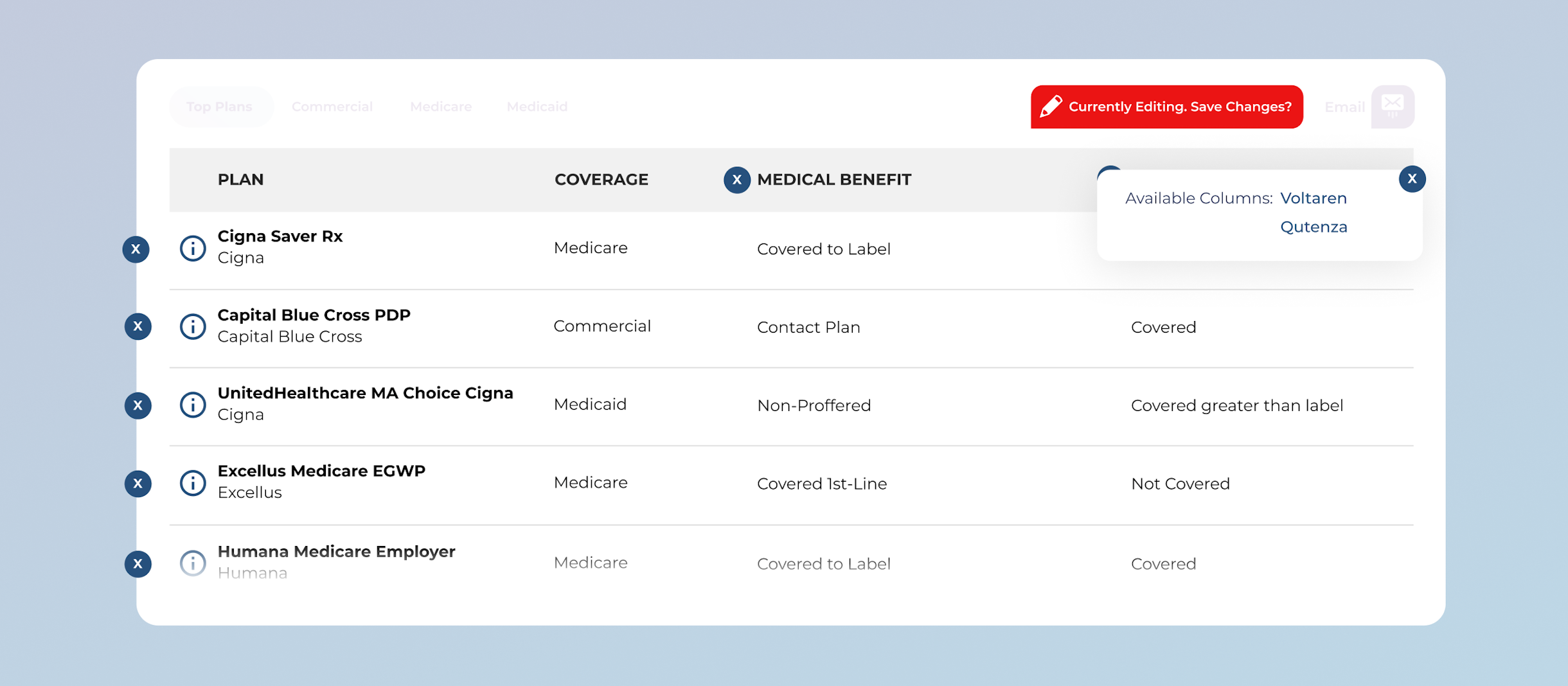The image size is (1568, 686).
Task: Click Covered greater than label cell
Action: [1237, 406]
